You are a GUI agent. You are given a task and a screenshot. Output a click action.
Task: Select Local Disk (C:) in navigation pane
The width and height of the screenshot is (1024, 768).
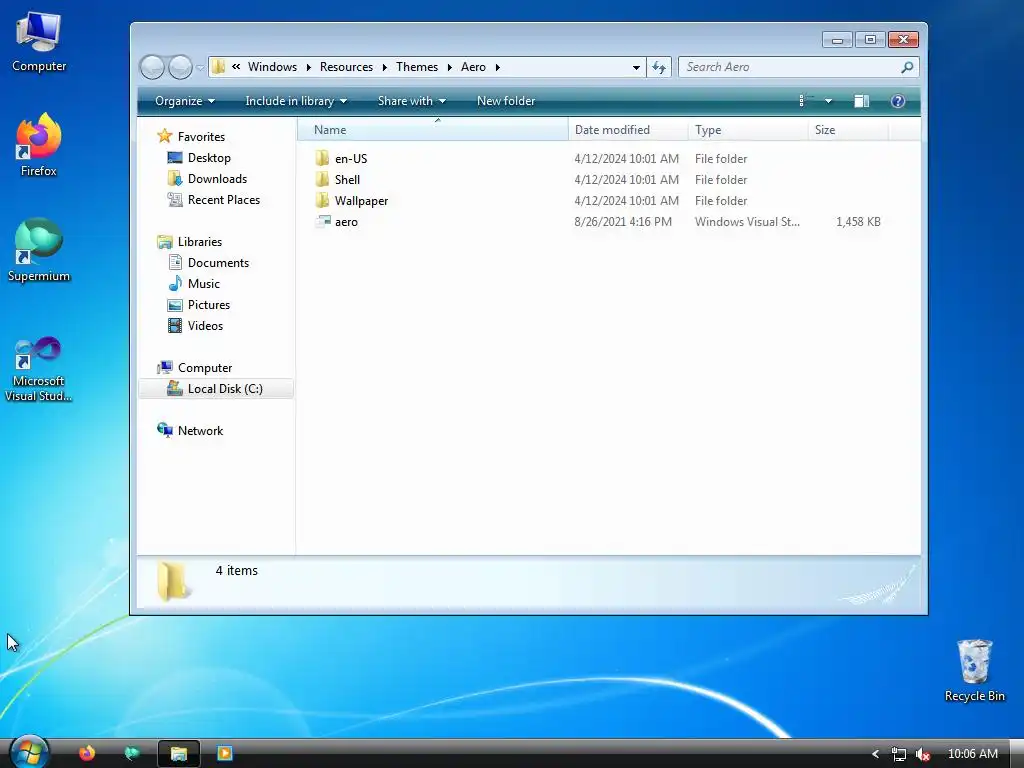click(216, 389)
